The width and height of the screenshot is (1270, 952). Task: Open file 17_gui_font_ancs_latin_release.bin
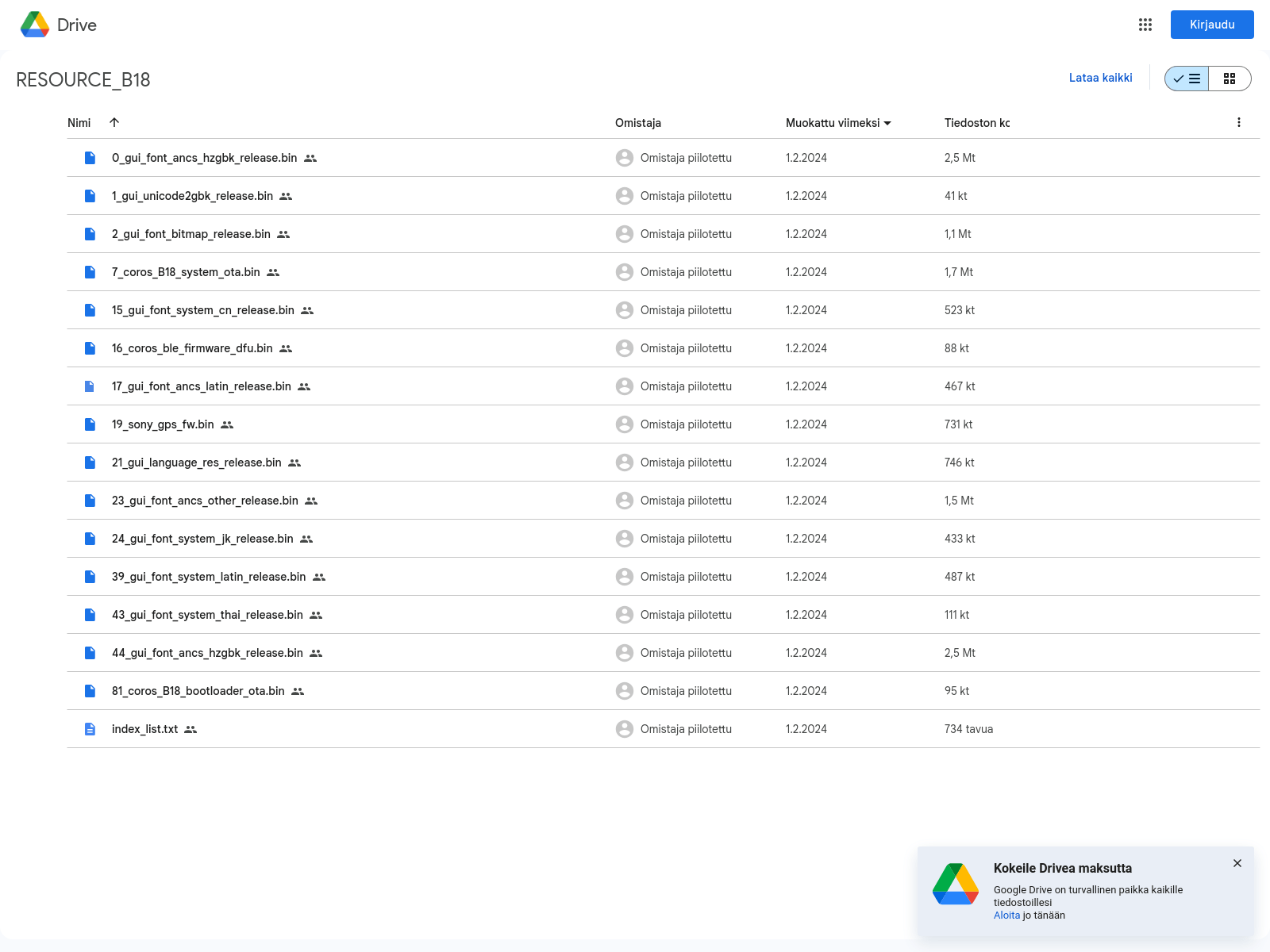(202, 386)
